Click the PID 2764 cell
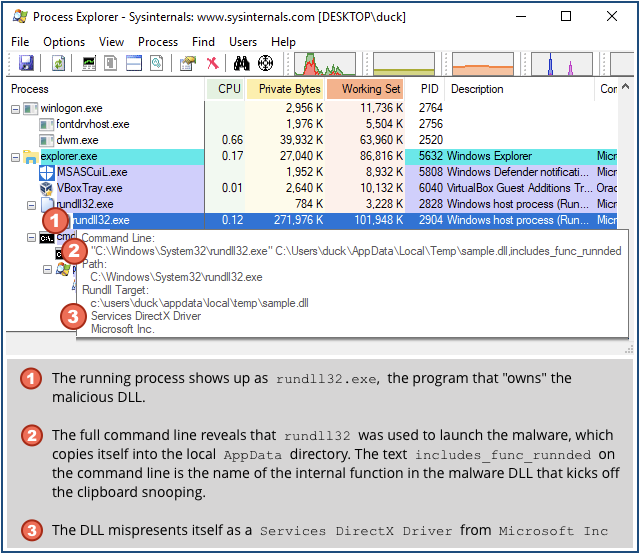Image resolution: width=640 pixels, height=554 pixels. [431, 108]
